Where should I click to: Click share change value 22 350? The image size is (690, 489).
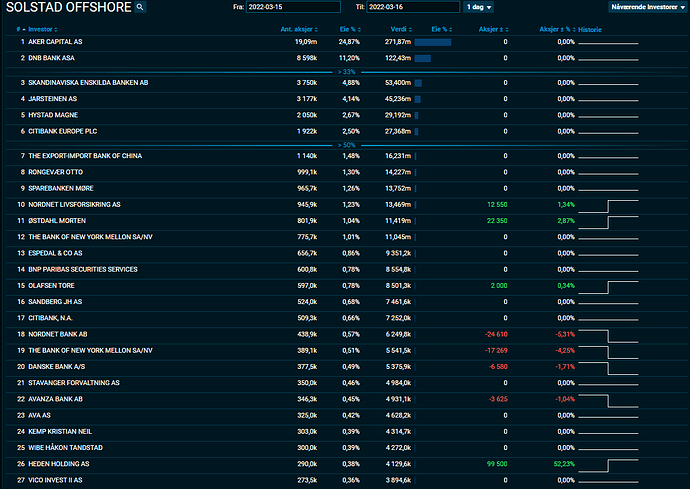pyautogui.click(x=497, y=221)
